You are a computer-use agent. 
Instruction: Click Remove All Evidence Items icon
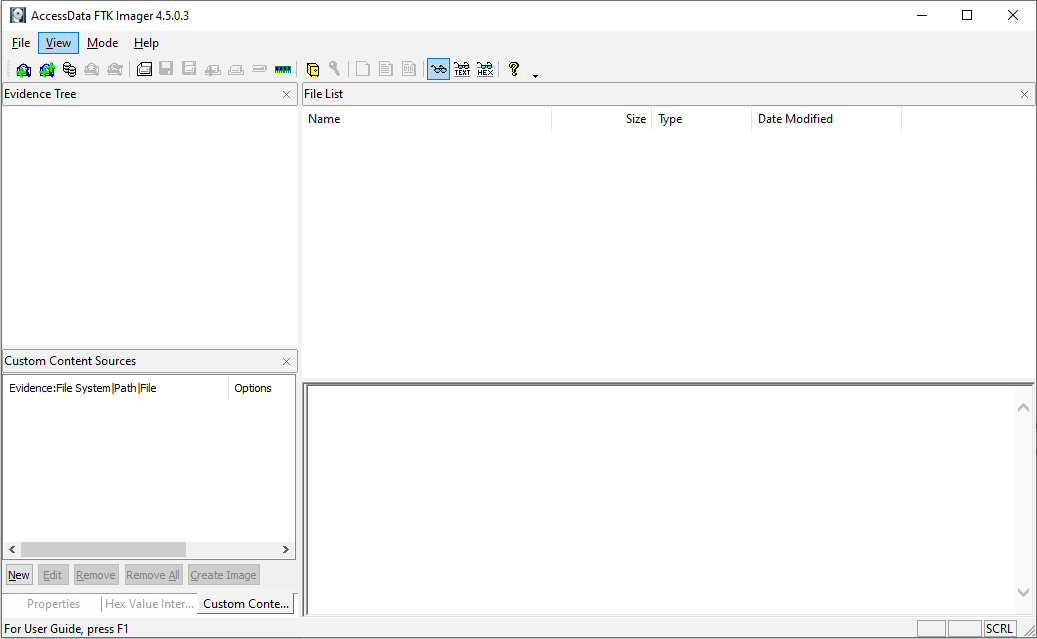115,69
